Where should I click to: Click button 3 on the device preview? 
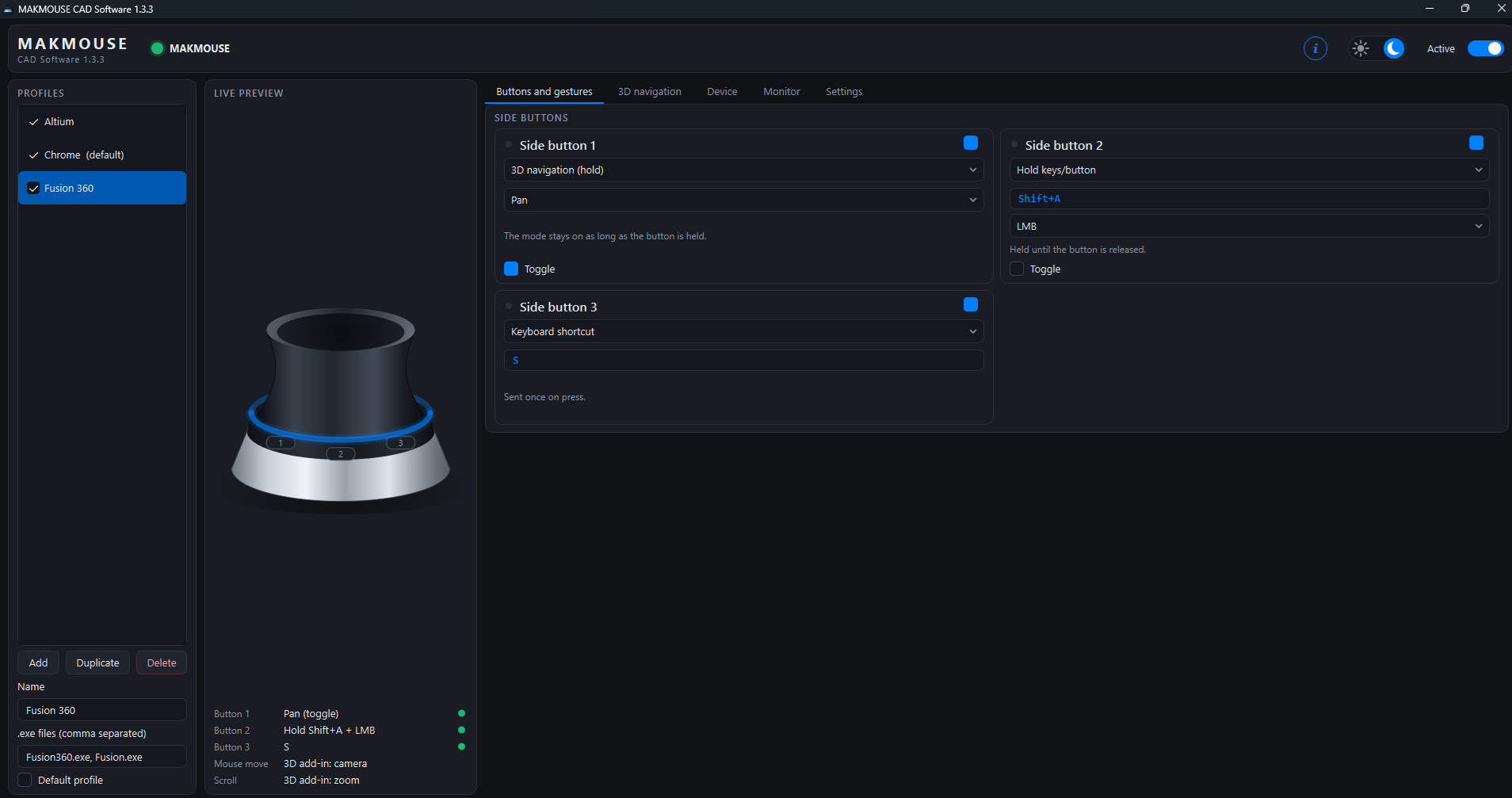point(400,443)
